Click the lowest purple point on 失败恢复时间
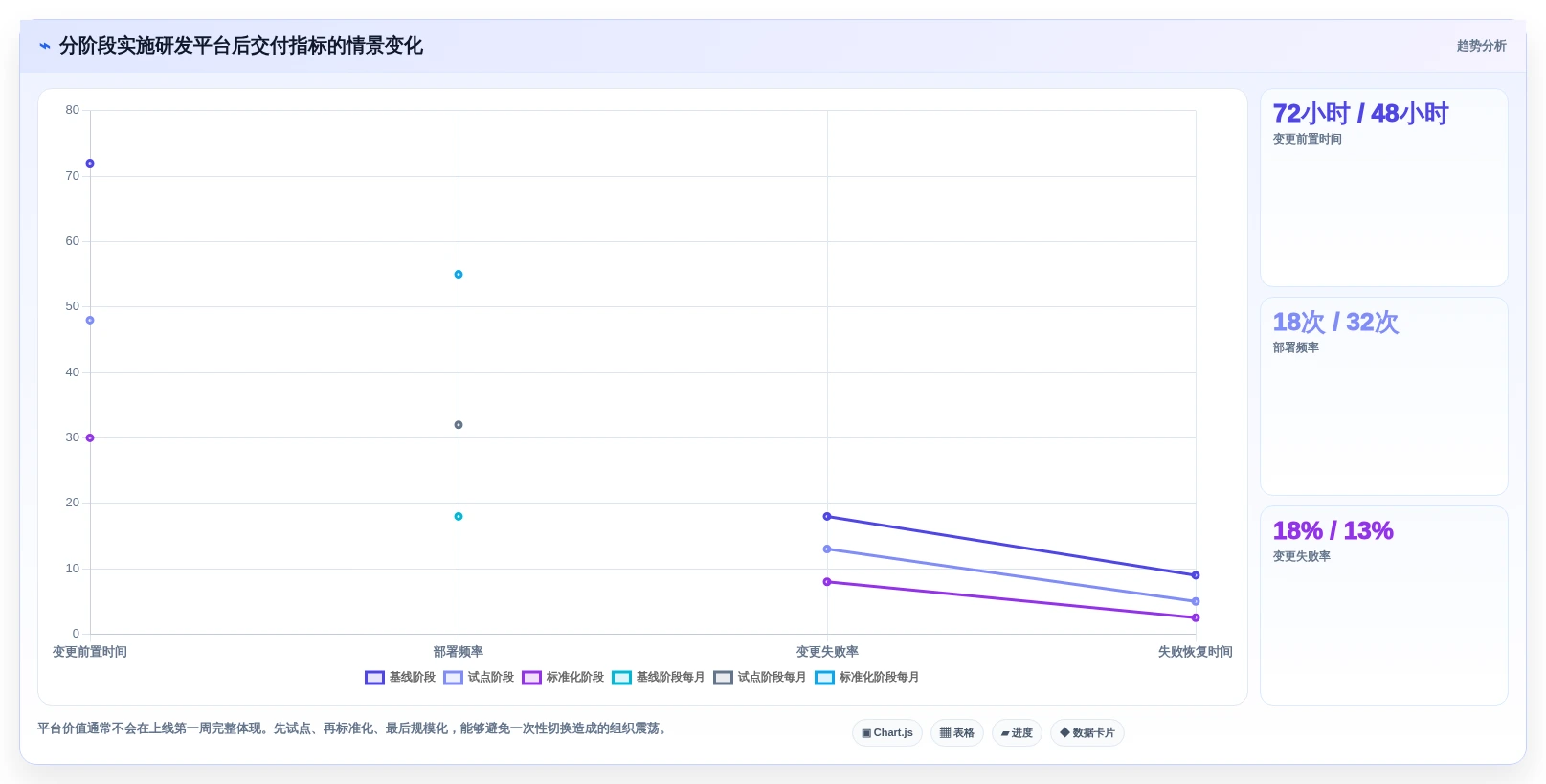1546x784 pixels. pos(1196,617)
